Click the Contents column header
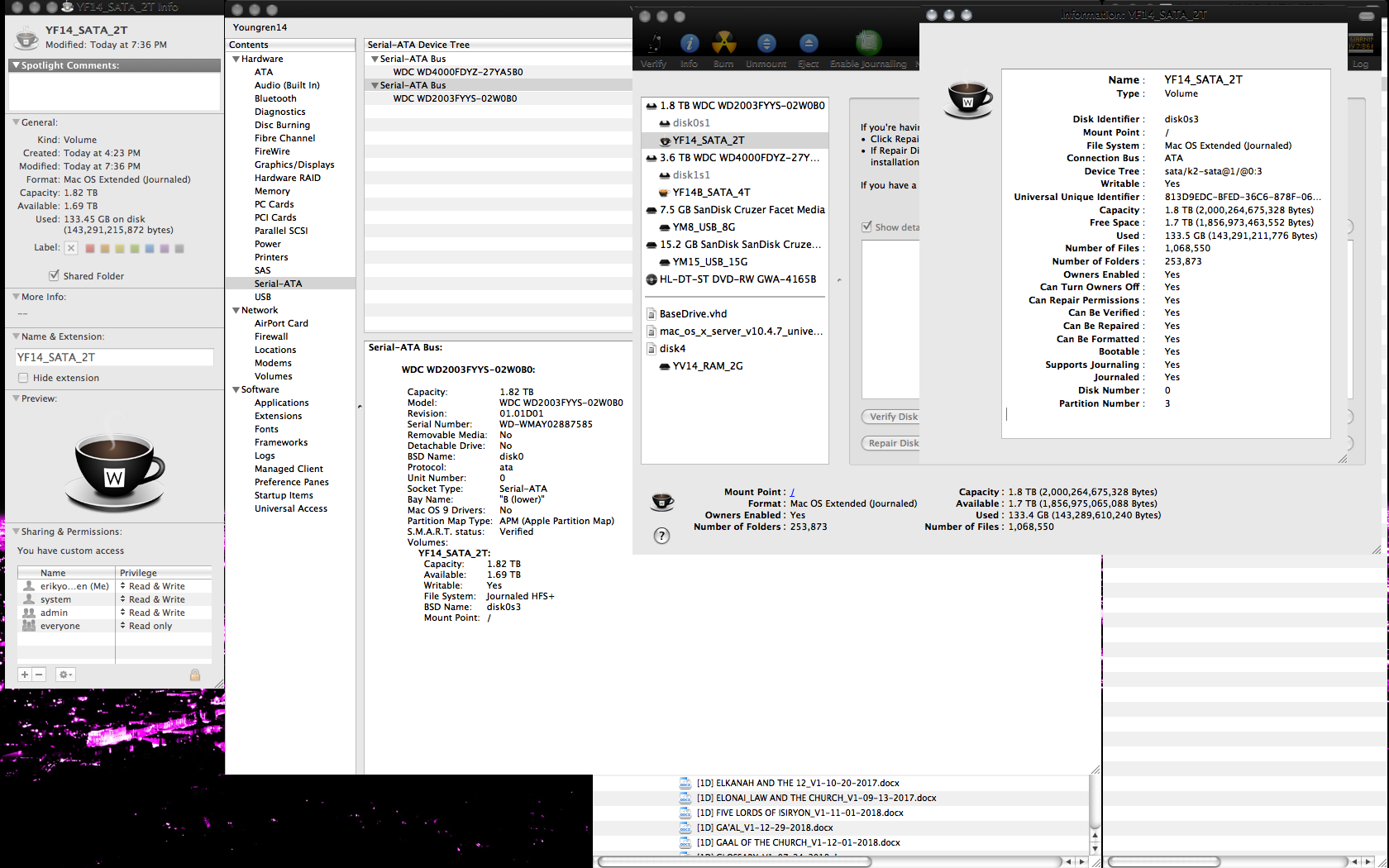The image size is (1389, 868). [x=291, y=45]
